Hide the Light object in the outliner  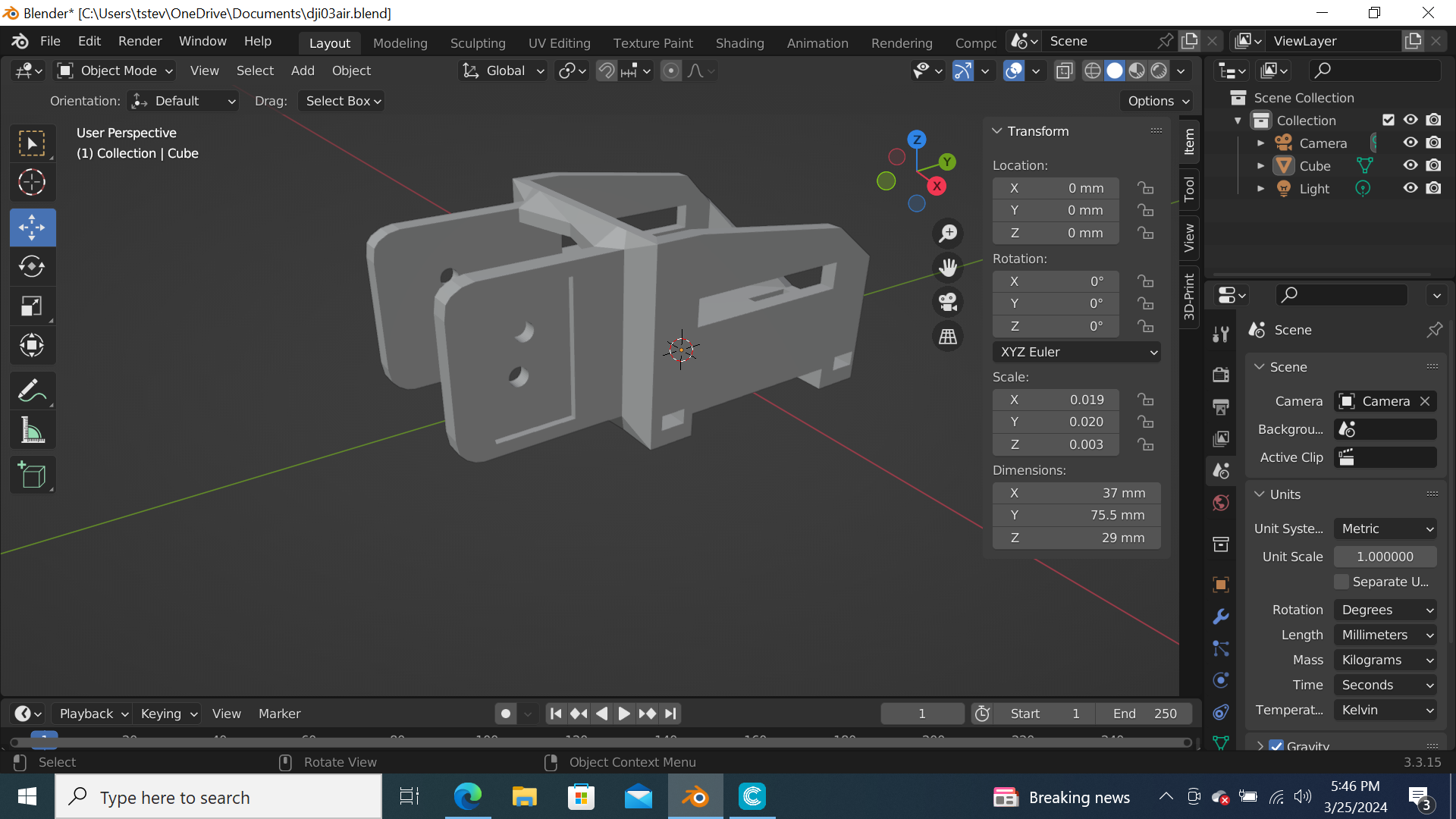point(1410,188)
